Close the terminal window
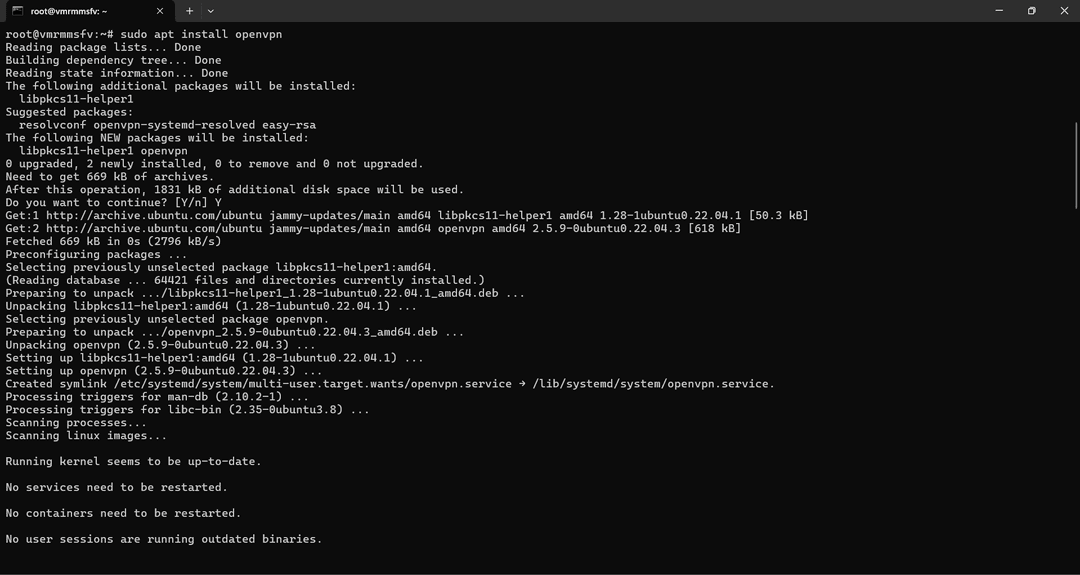 coord(1063,11)
